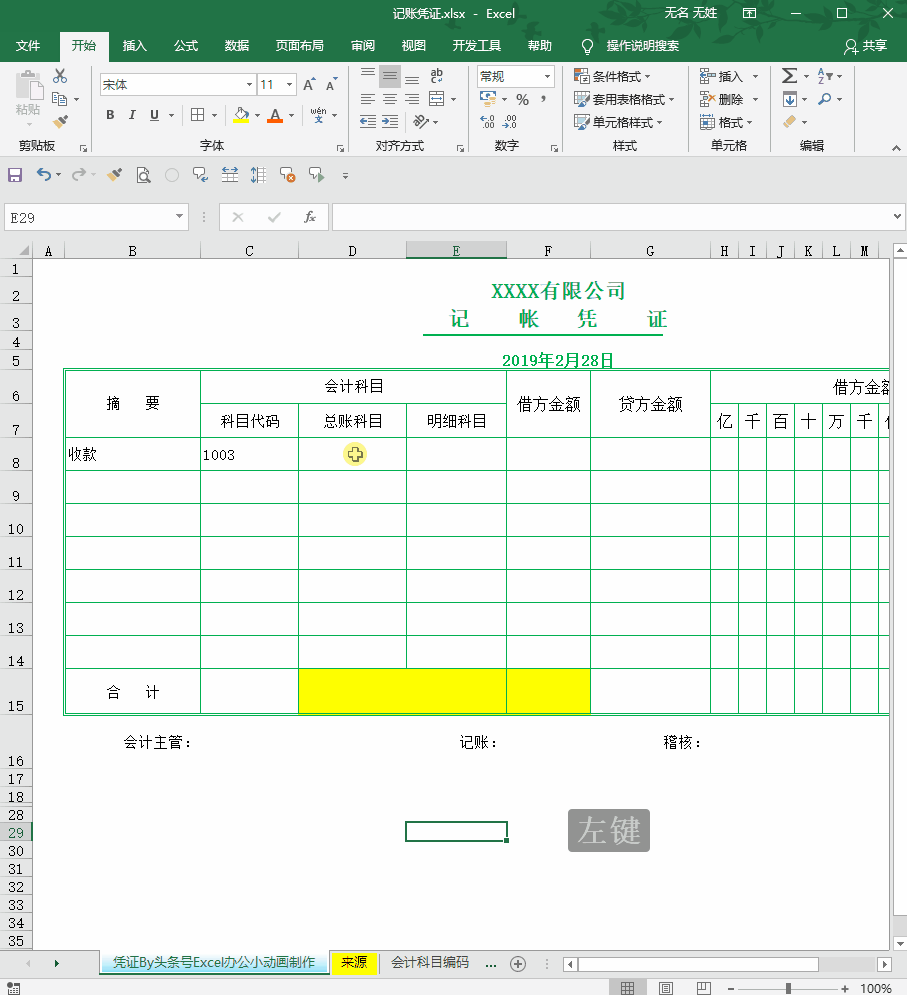Click the Save icon on quick access toolbar
The width and height of the screenshot is (907, 995).
14,174
